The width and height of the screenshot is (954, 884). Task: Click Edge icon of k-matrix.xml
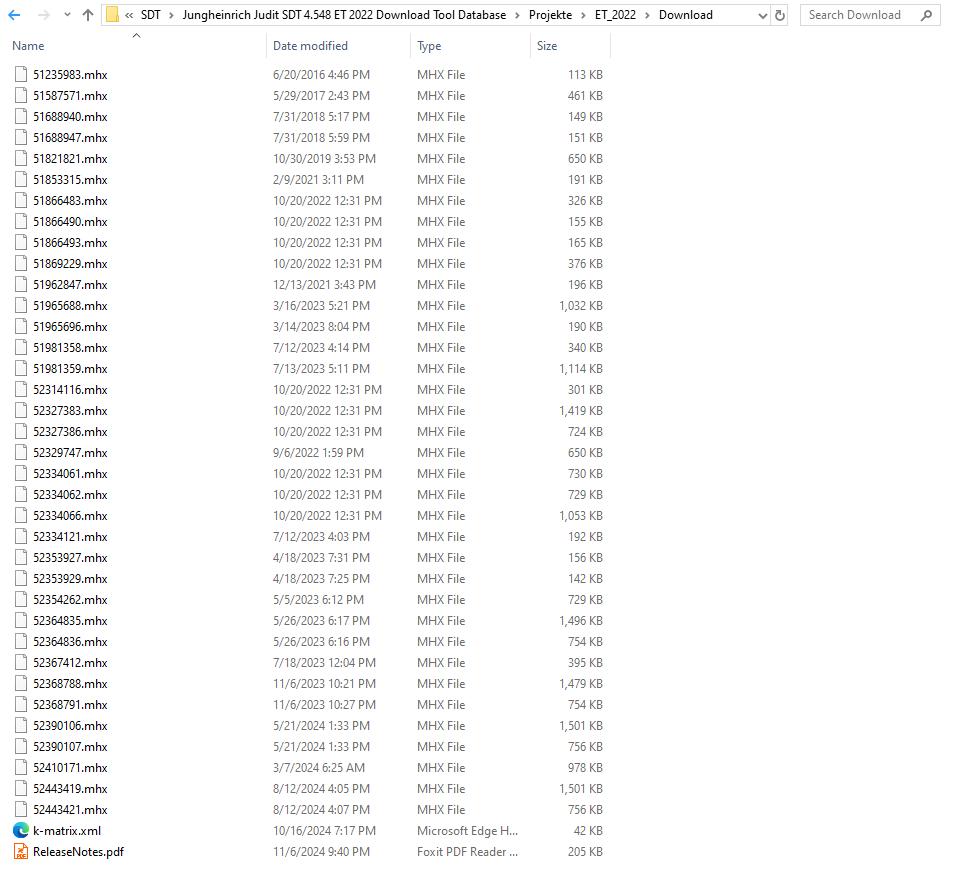point(21,830)
